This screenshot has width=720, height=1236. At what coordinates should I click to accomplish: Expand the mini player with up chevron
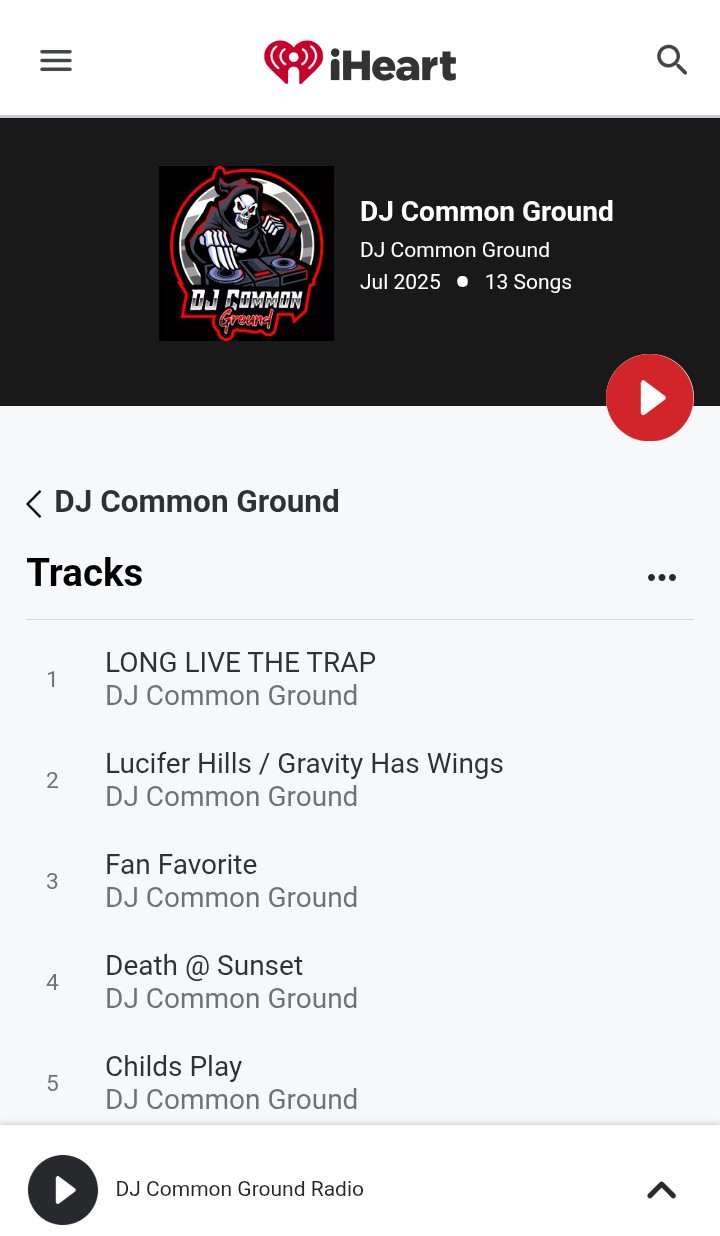click(x=662, y=1190)
